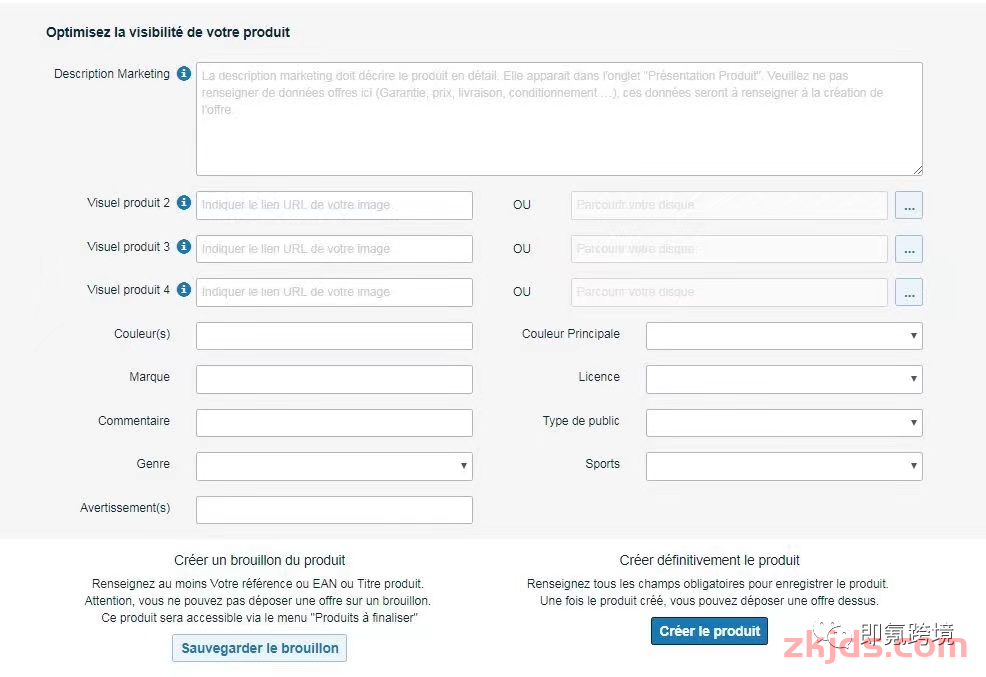The image size is (986, 677).
Task: Click the Avertissement(s) input field
Action: tap(334, 510)
